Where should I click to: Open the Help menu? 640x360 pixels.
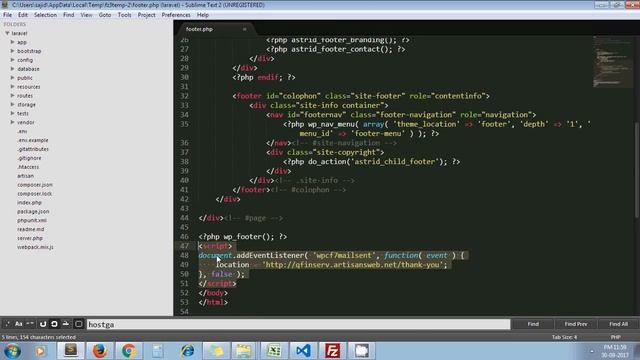[203, 15]
